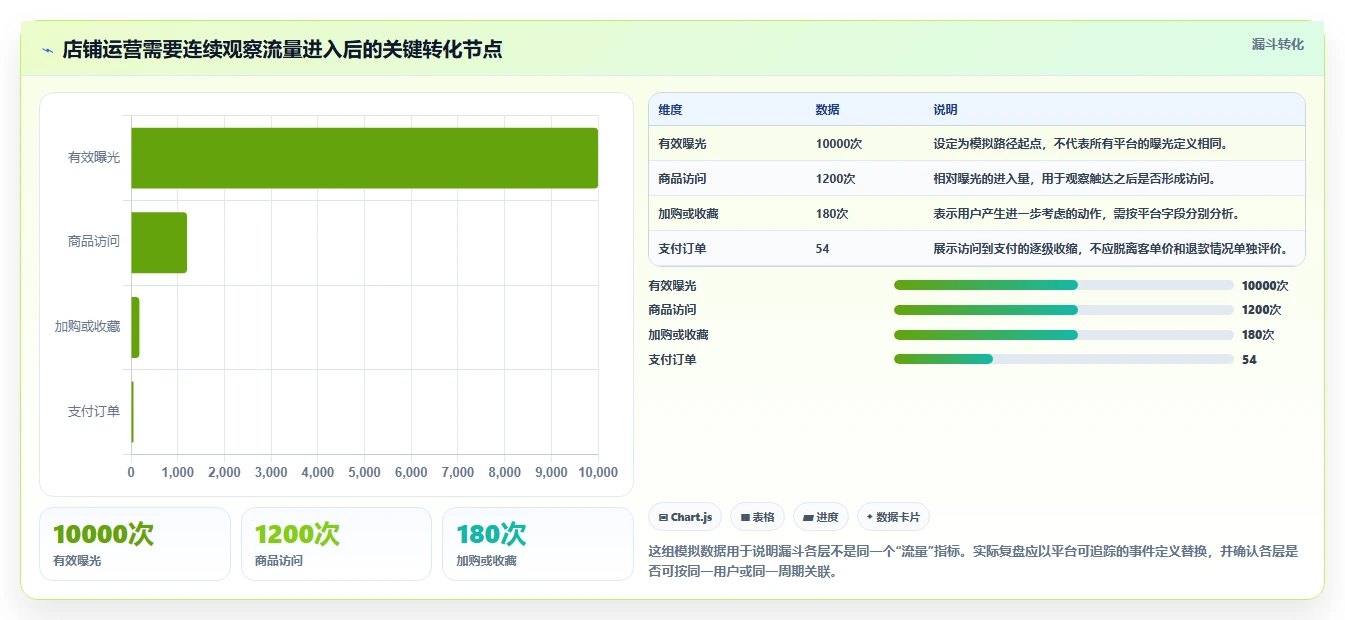
Task: Click the 有效曝光 progress bar
Action: 1064,285
